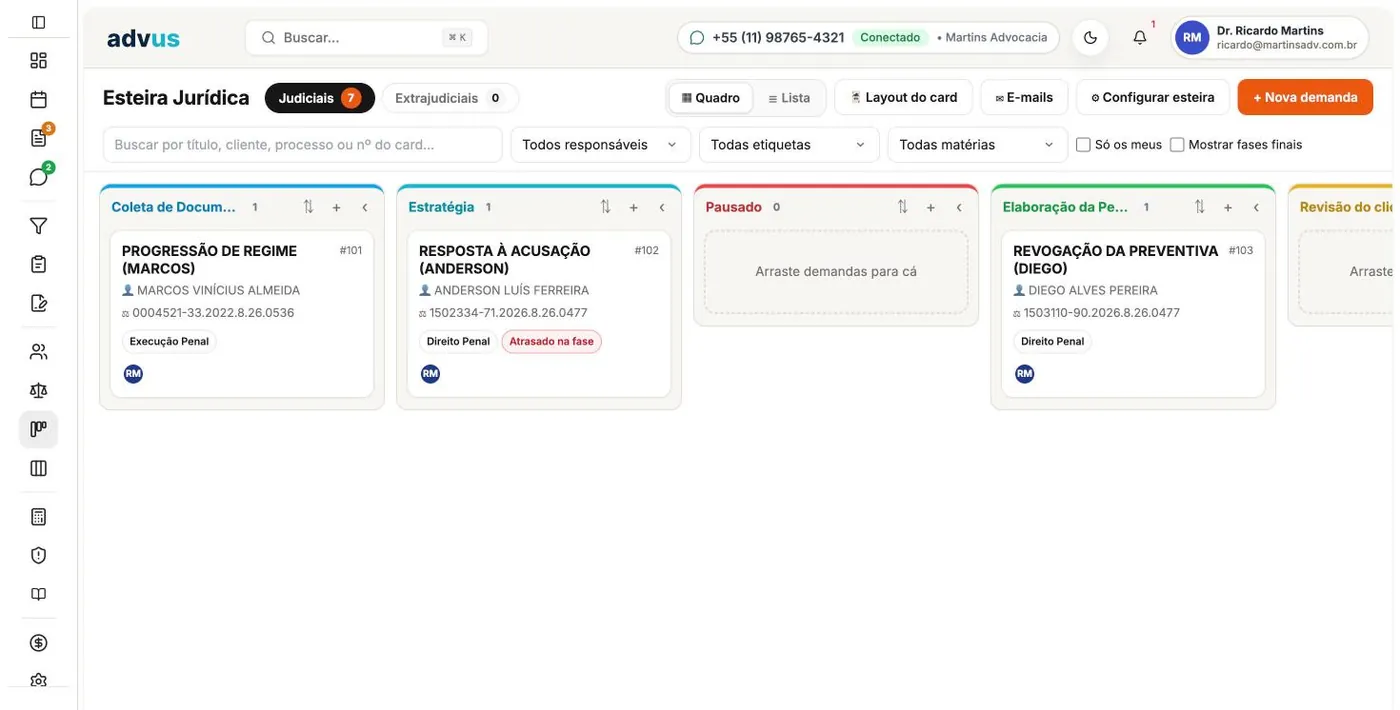Open the shield alert icon in sidebar
Viewport: 1400px width, 710px height.
tap(38, 555)
